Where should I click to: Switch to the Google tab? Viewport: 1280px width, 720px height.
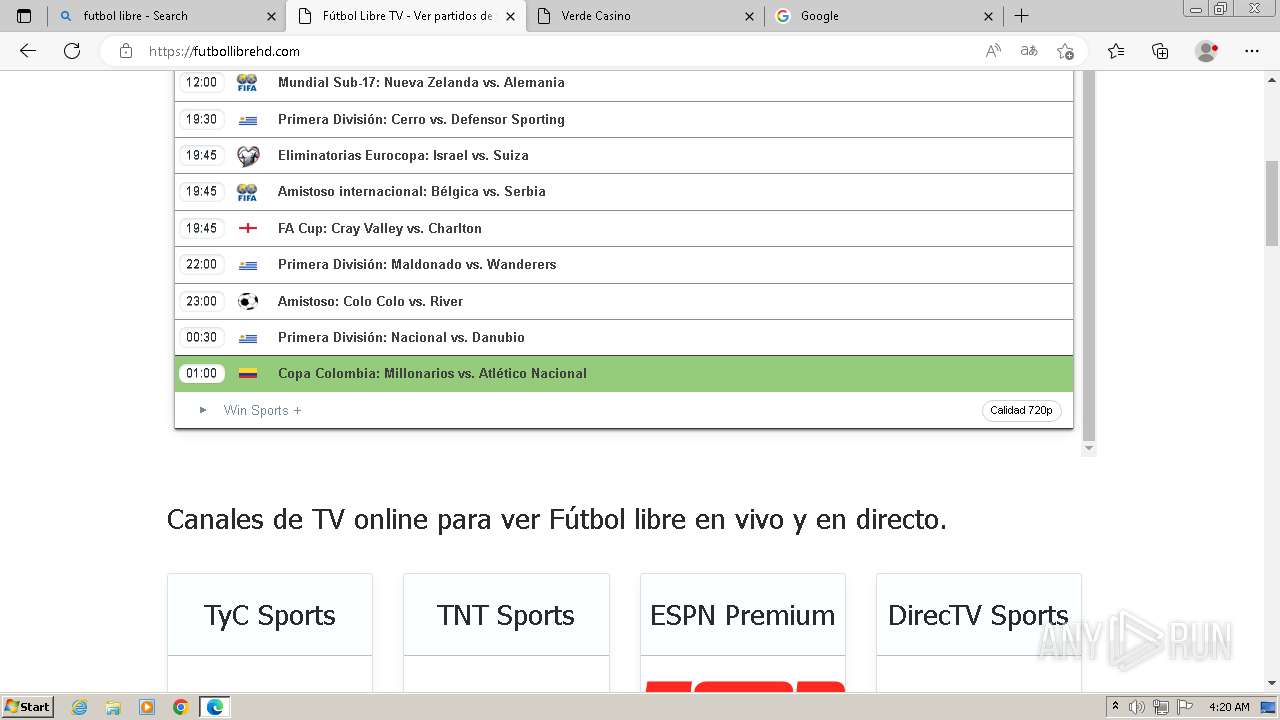(x=883, y=16)
